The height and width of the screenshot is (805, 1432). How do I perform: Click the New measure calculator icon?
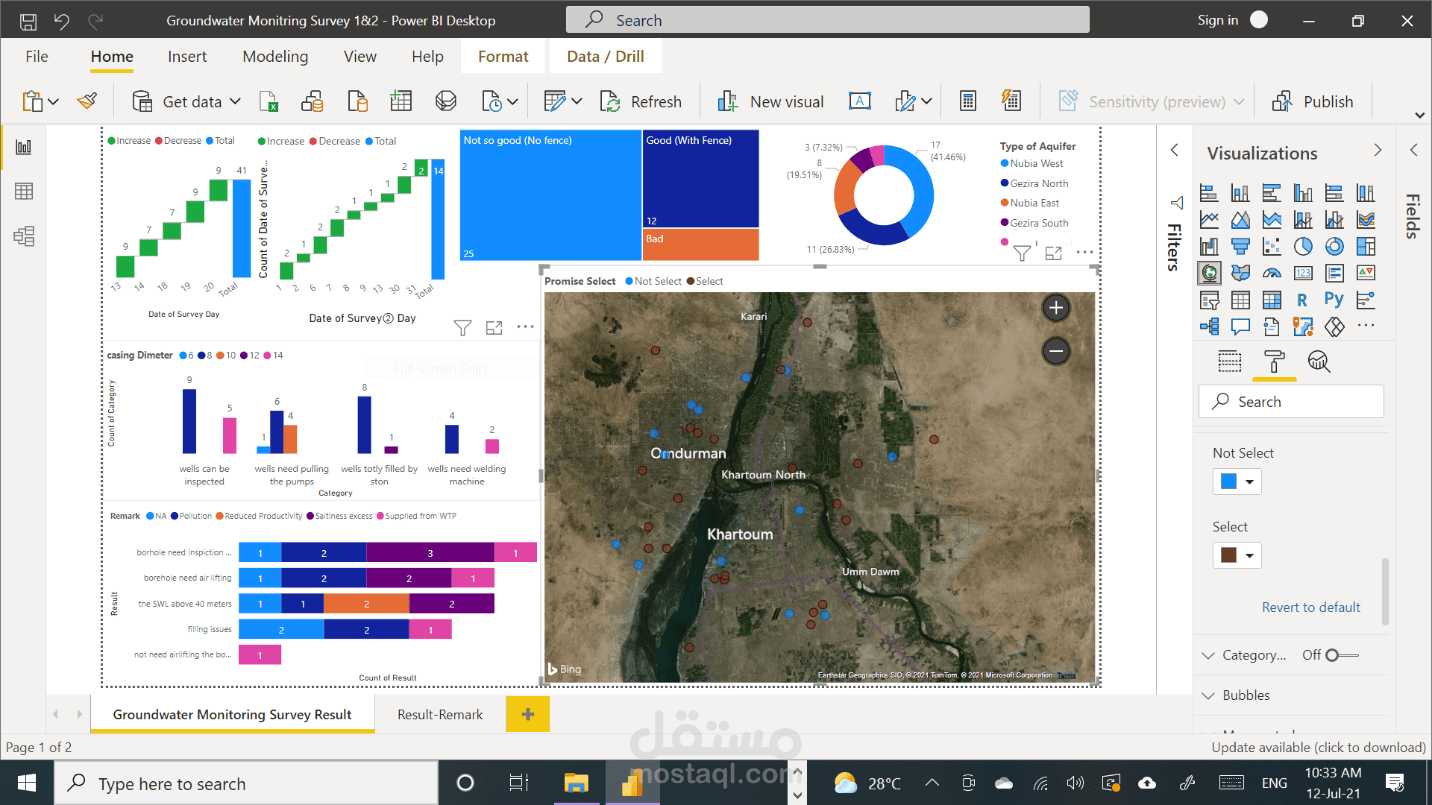click(967, 101)
